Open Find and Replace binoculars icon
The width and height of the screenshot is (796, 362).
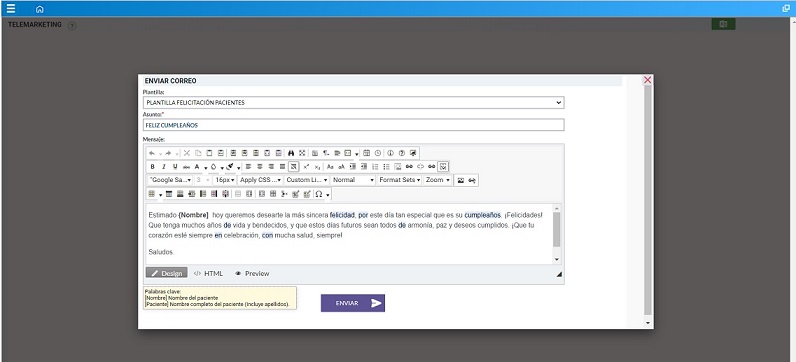291,153
